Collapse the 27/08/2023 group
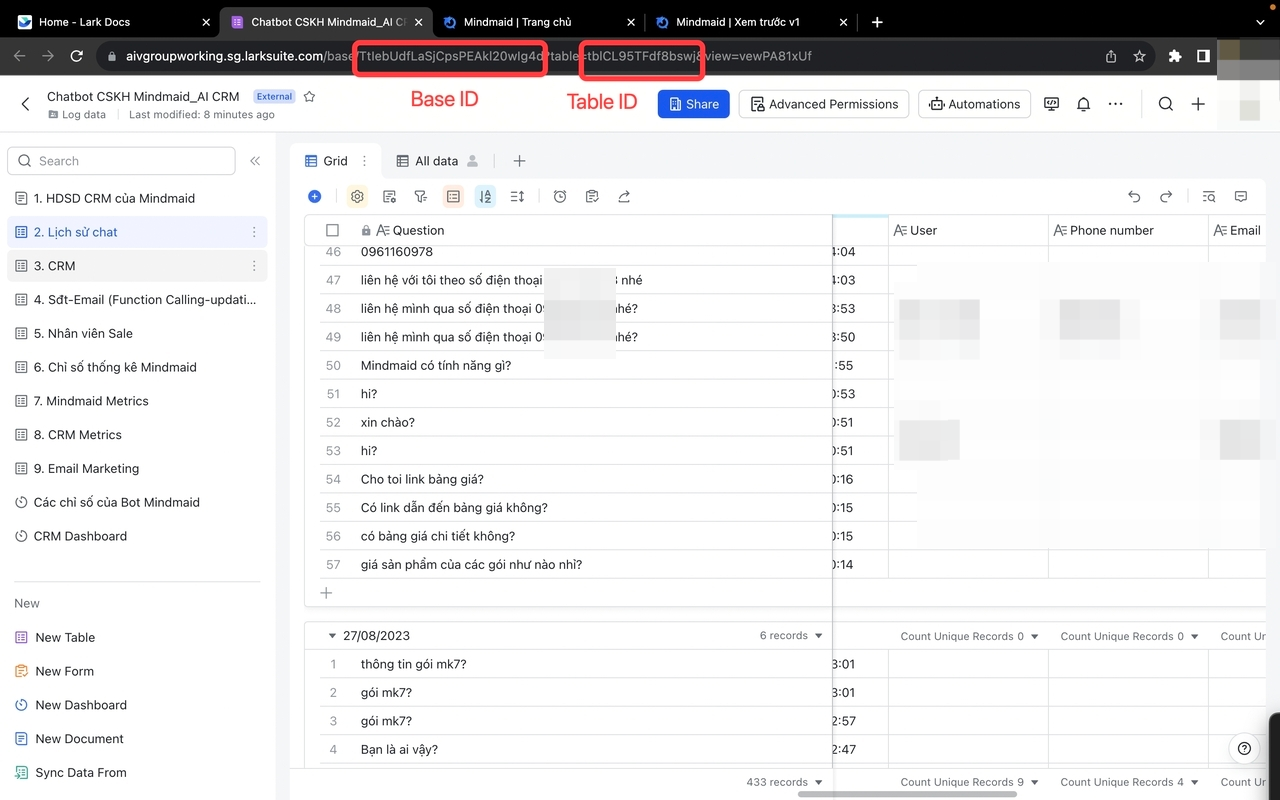The width and height of the screenshot is (1280, 800). (x=332, y=636)
